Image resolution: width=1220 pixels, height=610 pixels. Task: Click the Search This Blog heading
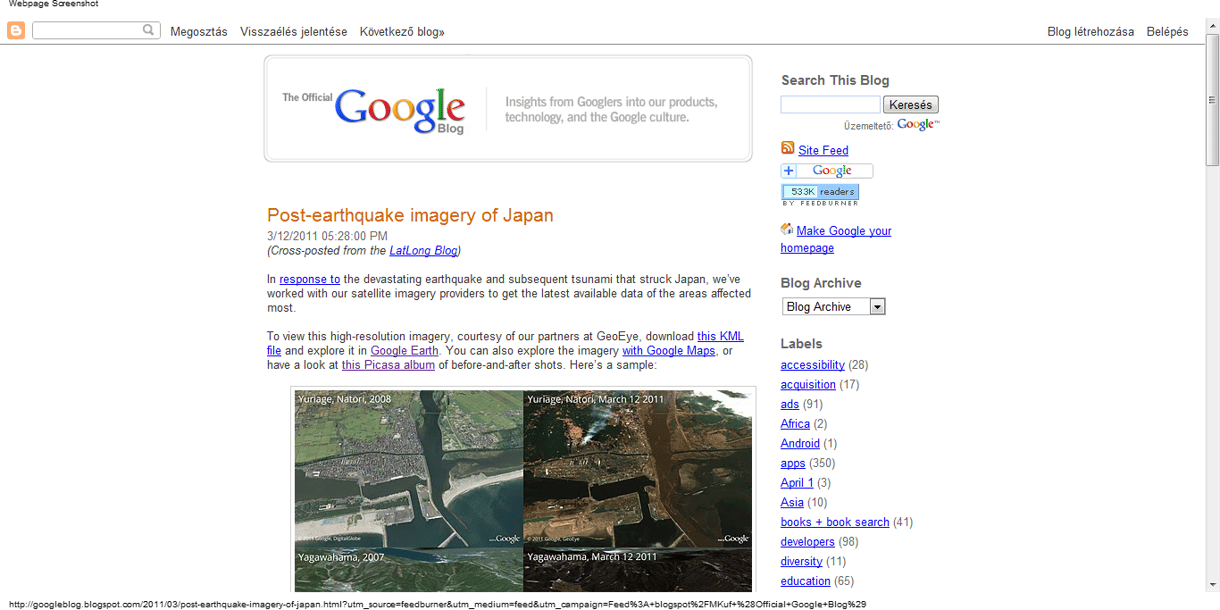coord(835,80)
